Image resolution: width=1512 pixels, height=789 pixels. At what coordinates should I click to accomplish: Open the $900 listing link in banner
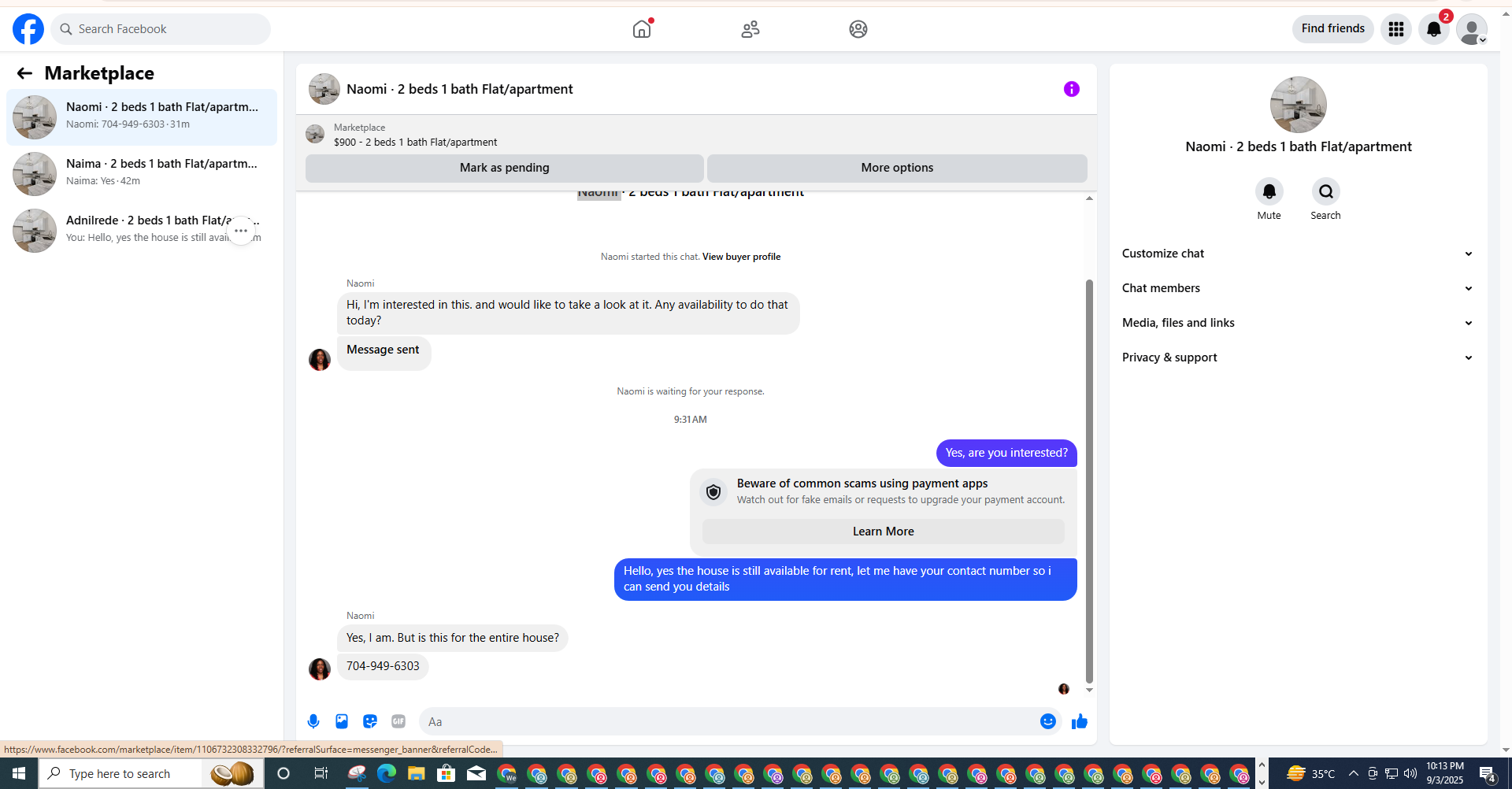416,143
